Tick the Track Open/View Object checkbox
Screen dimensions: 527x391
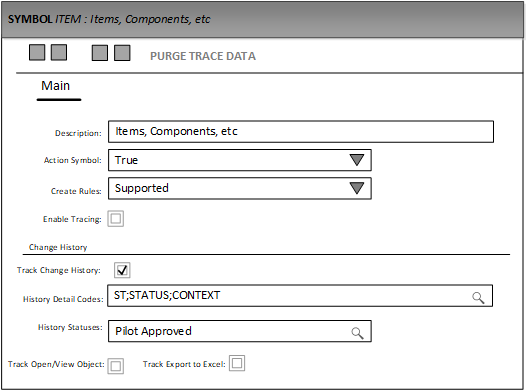click(x=116, y=366)
